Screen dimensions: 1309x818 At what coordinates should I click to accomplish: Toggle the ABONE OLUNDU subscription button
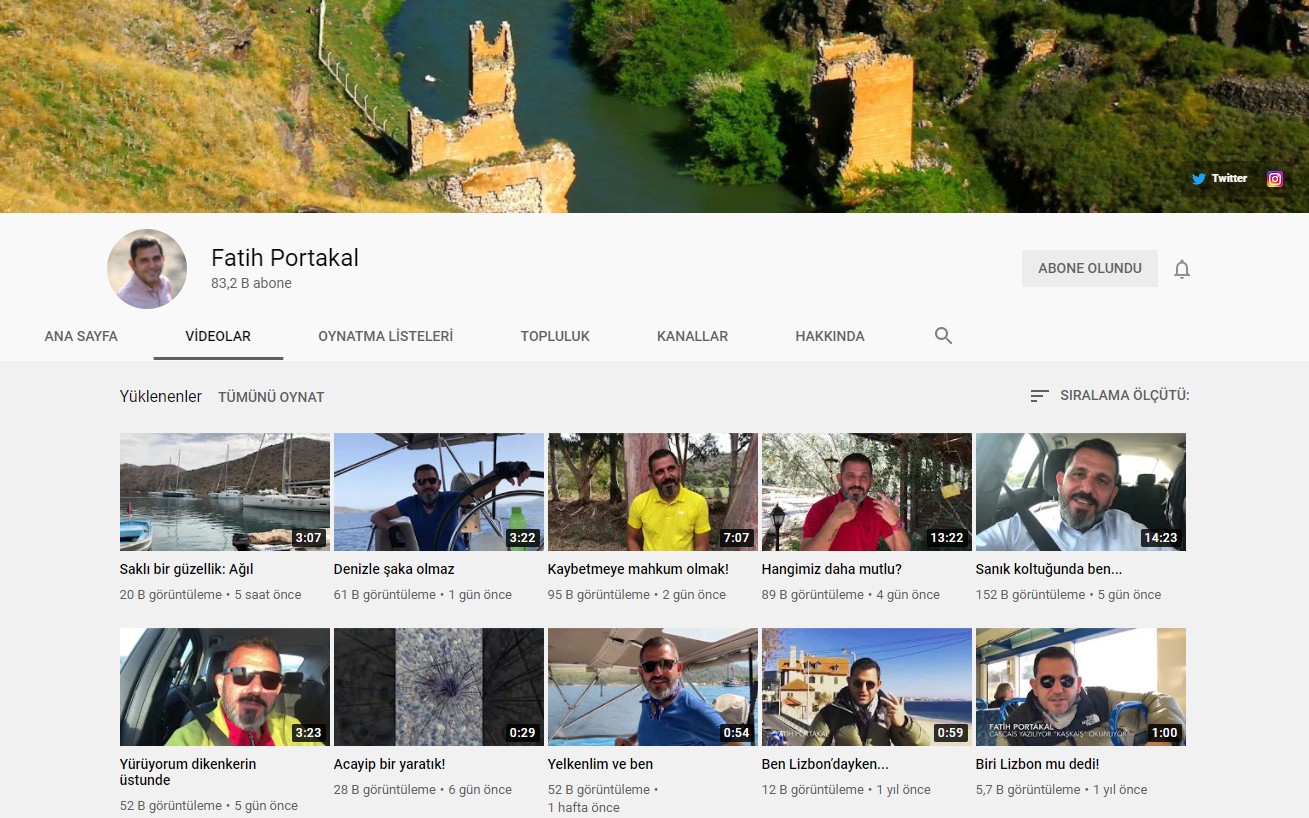pyautogui.click(x=1089, y=269)
